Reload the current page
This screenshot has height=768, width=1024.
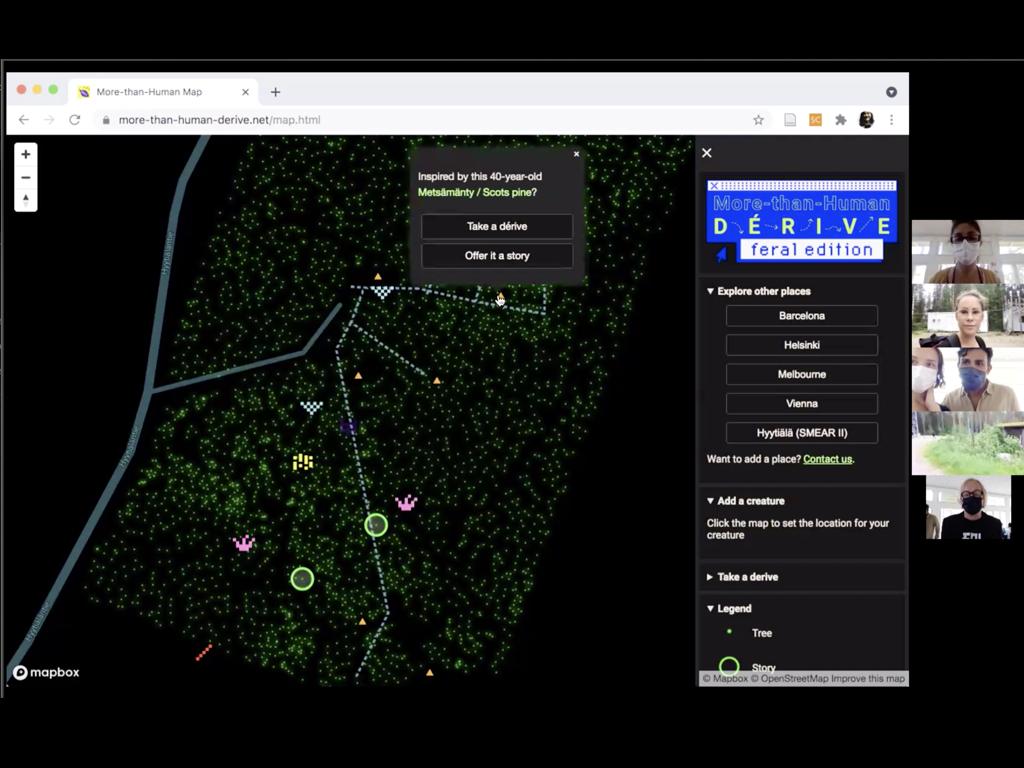[x=74, y=120]
